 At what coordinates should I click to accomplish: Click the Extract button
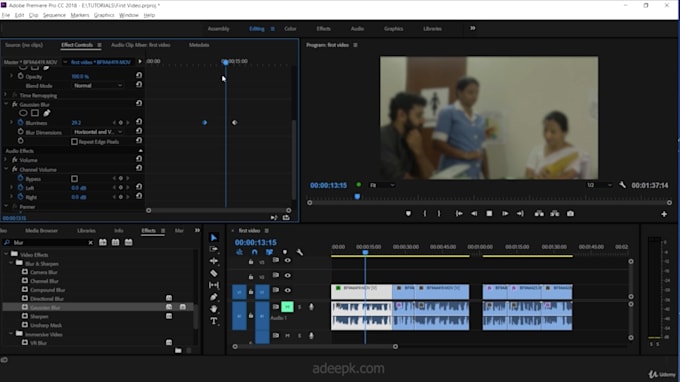click(555, 214)
